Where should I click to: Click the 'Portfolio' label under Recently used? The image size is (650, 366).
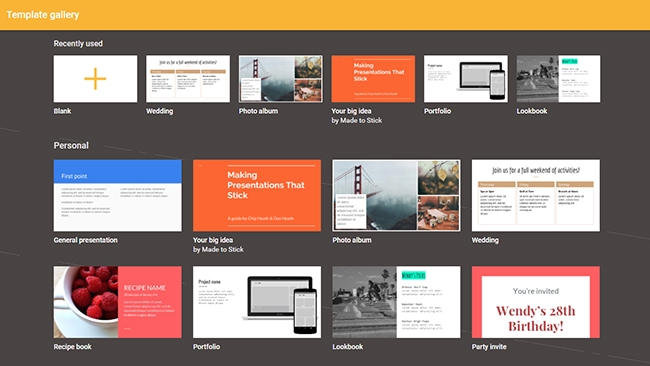point(437,111)
